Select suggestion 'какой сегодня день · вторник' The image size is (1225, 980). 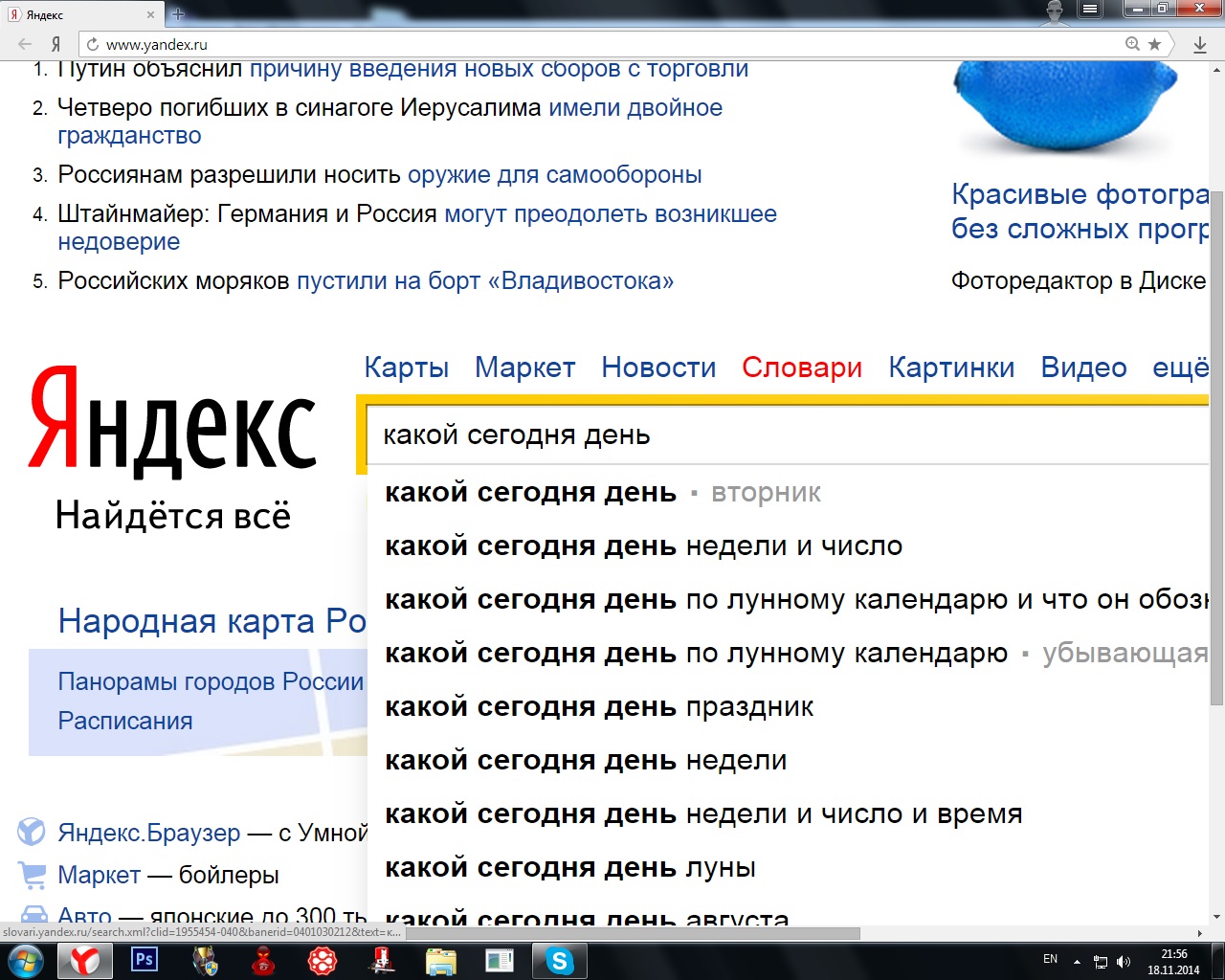pos(788,493)
